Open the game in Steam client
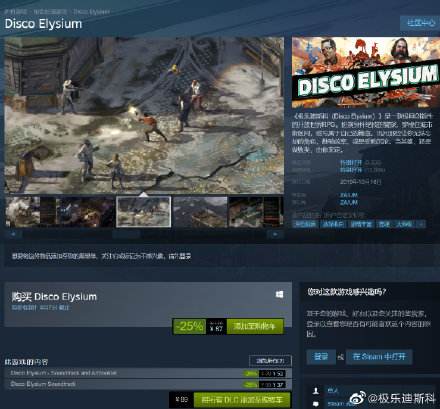This screenshot has height=409, width=440. [379, 357]
